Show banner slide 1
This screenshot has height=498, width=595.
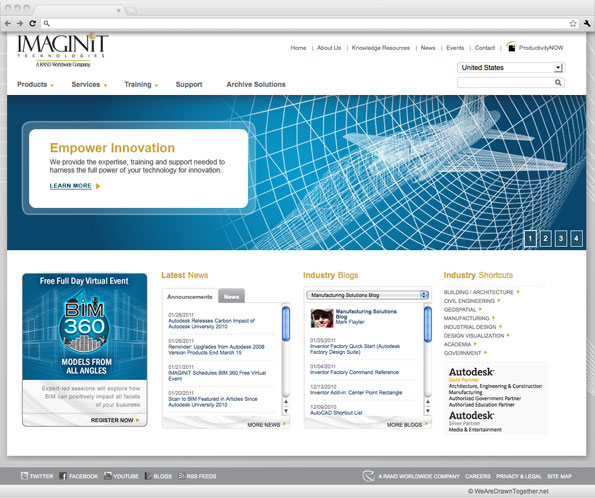click(x=530, y=238)
